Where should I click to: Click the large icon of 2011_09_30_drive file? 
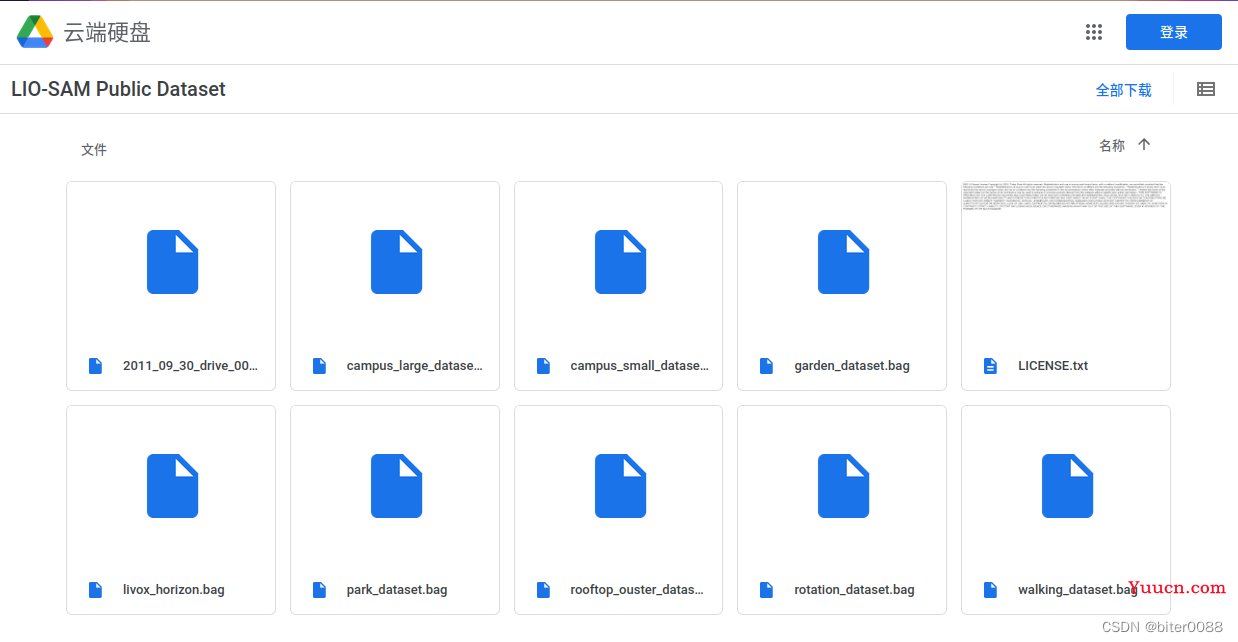click(x=172, y=262)
